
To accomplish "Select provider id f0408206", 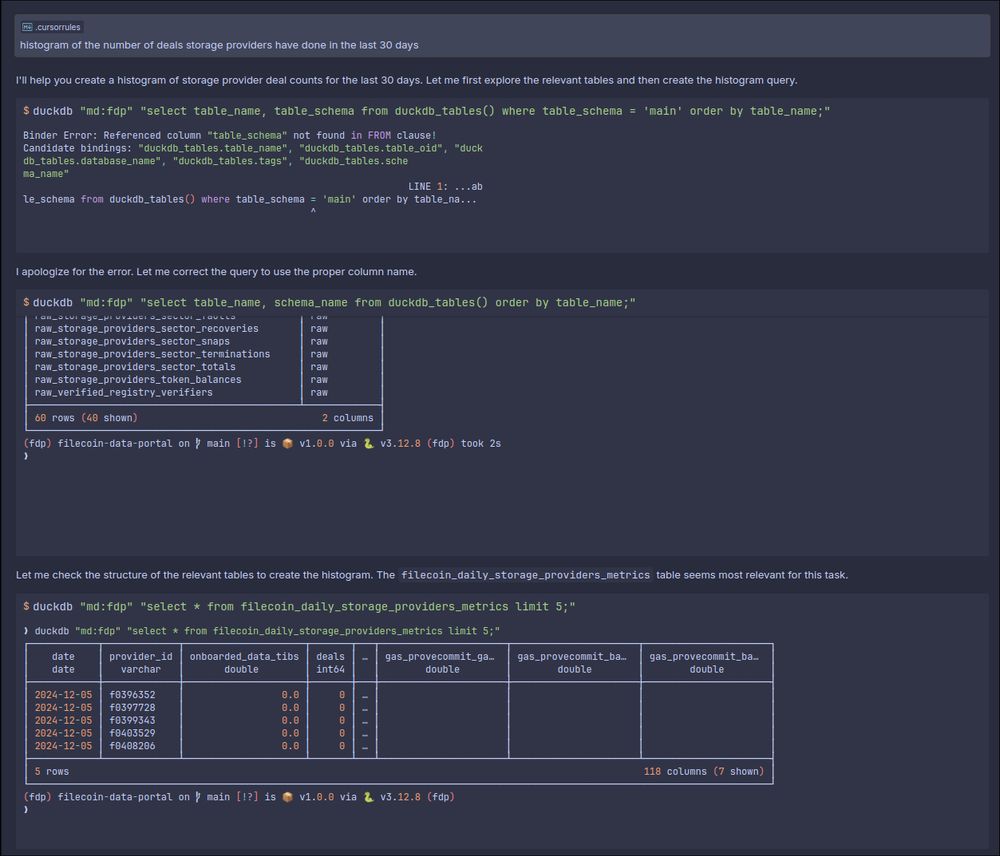I will 132,746.
